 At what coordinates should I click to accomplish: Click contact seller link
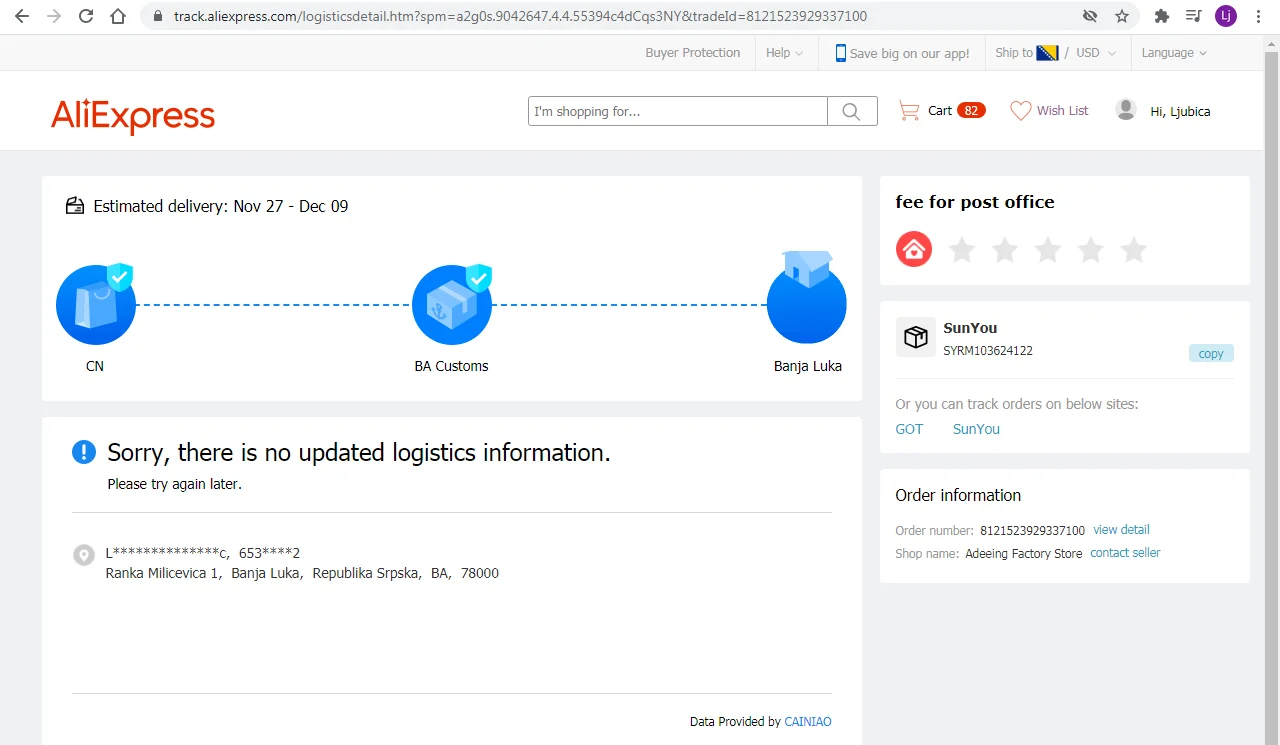(1125, 553)
